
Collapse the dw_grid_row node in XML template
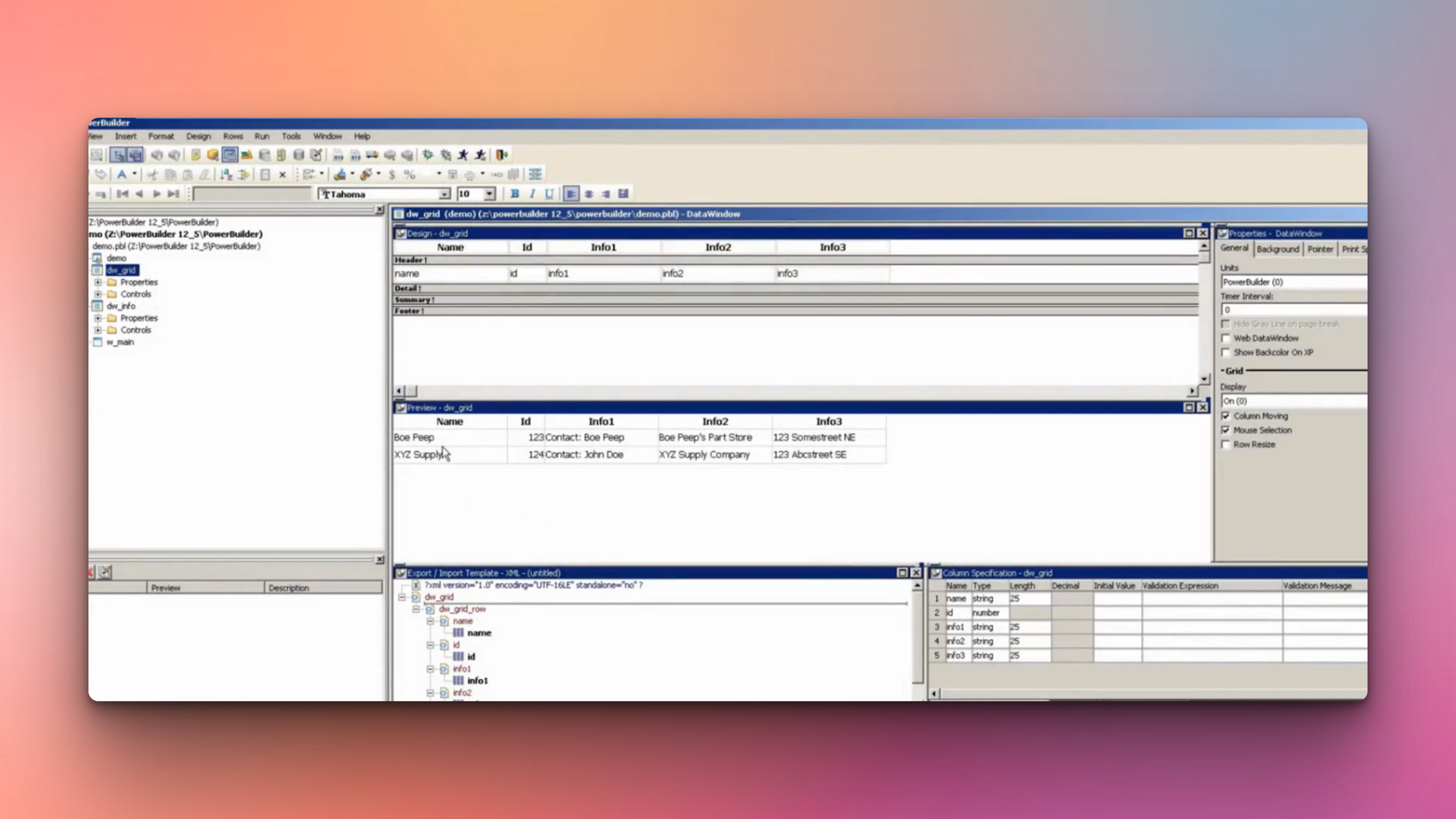click(416, 609)
